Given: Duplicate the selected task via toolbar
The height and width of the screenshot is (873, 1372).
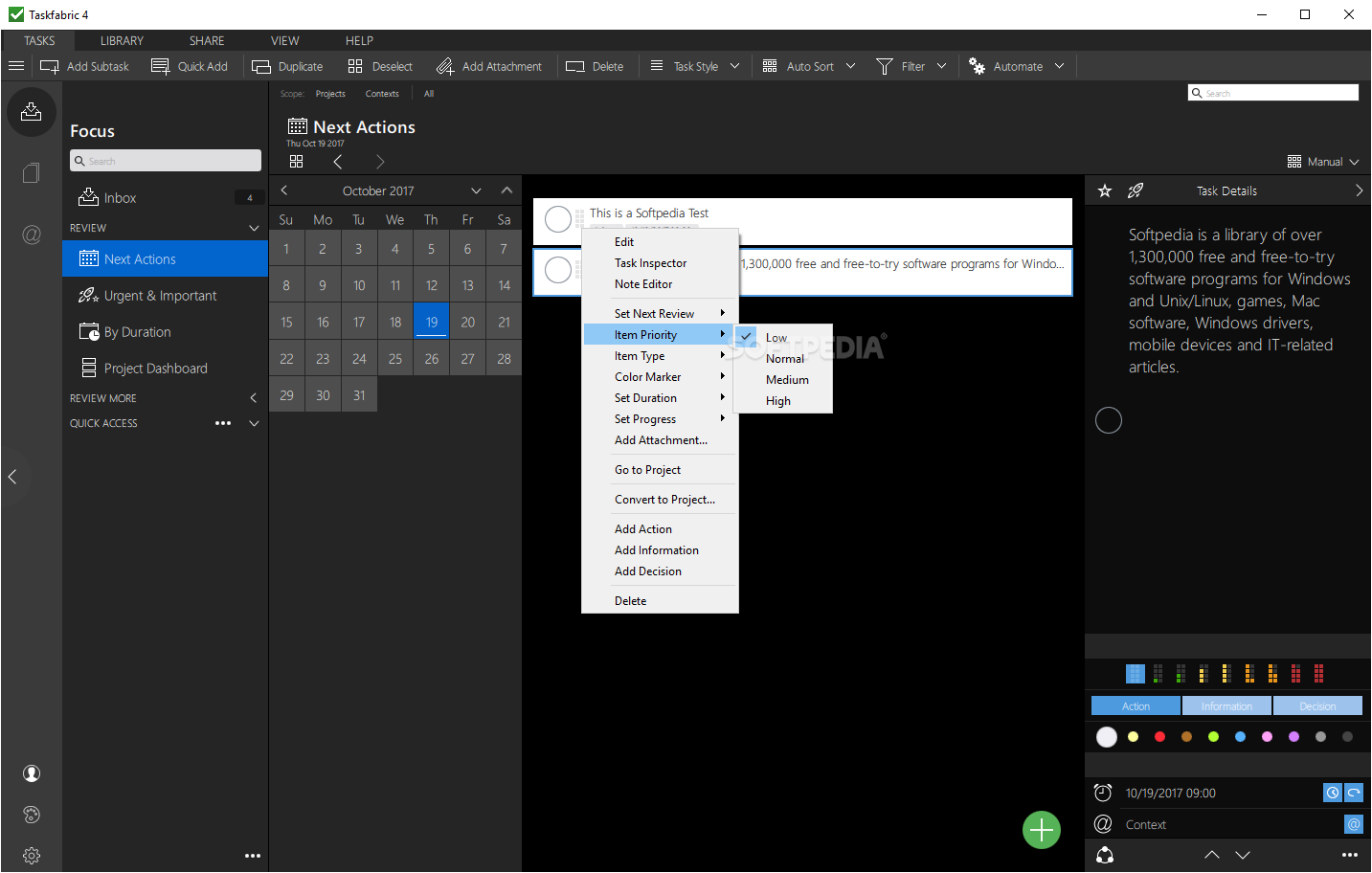Looking at the screenshot, I should pos(287,66).
